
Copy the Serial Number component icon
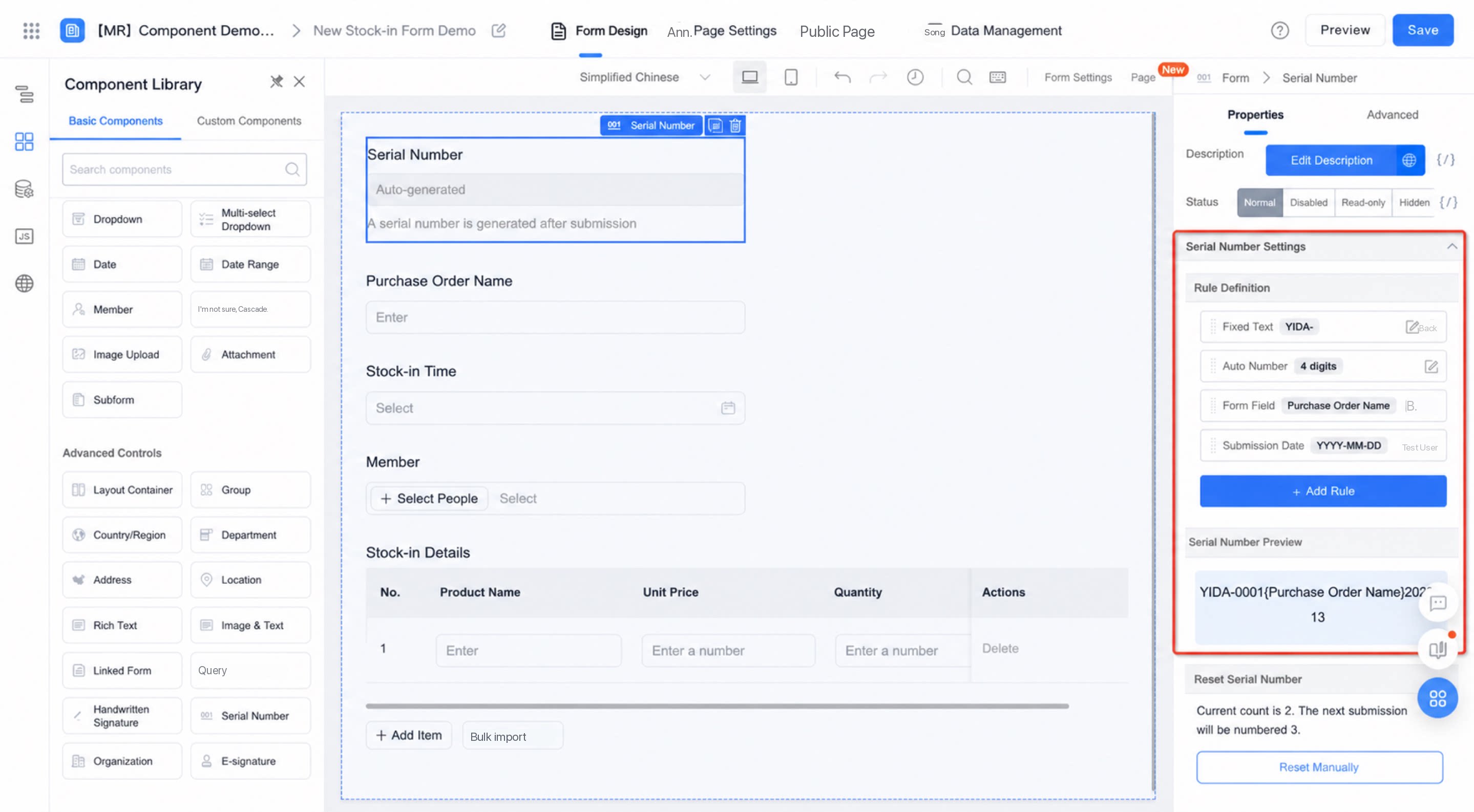(715, 125)
